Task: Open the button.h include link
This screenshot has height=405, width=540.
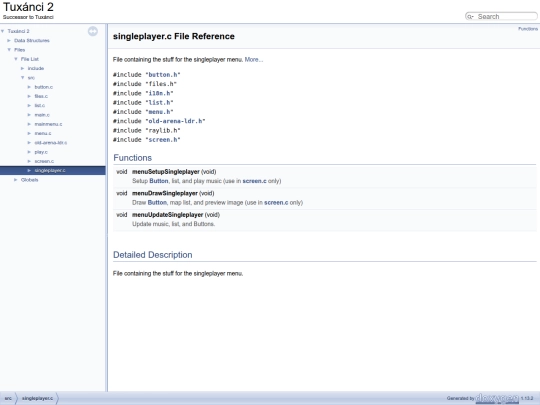Action: [163, 75]
